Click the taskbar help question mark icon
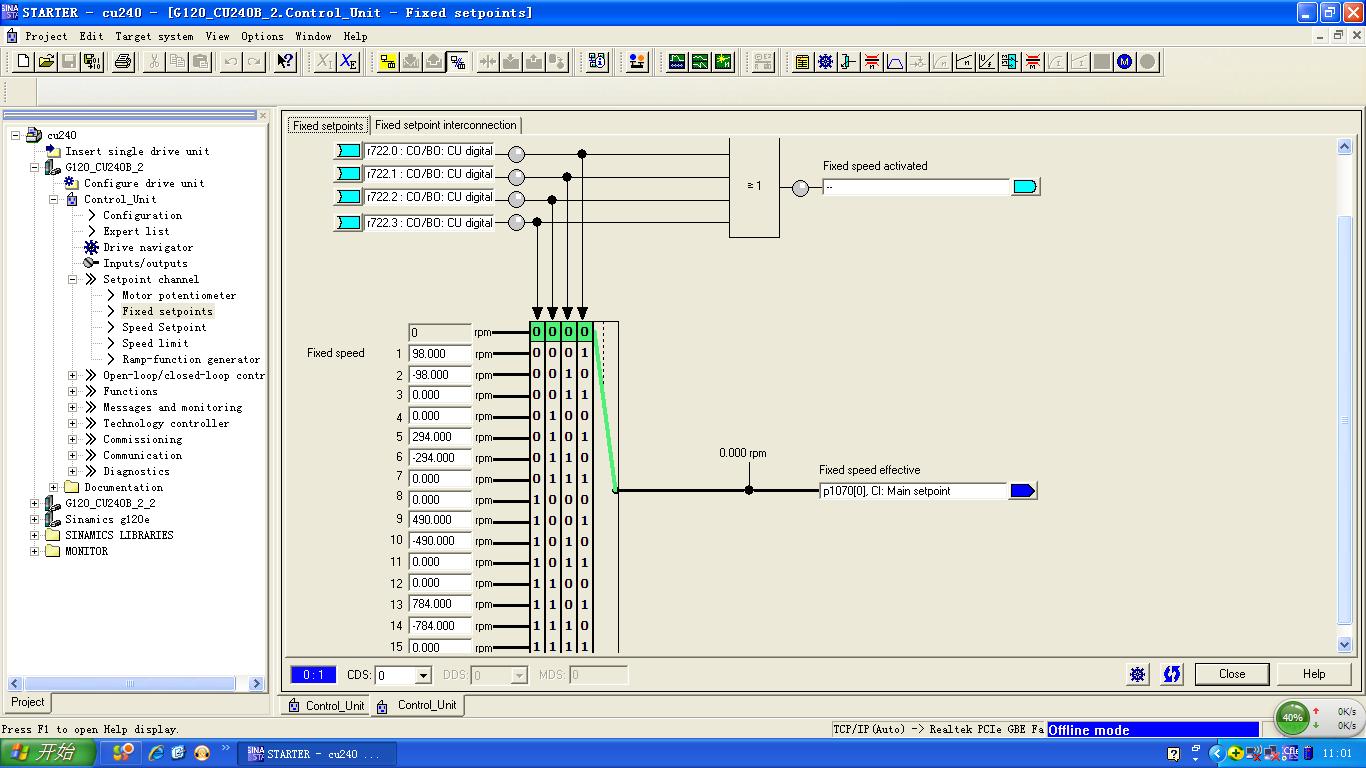1366x768 pixels. coord(1174,753)
